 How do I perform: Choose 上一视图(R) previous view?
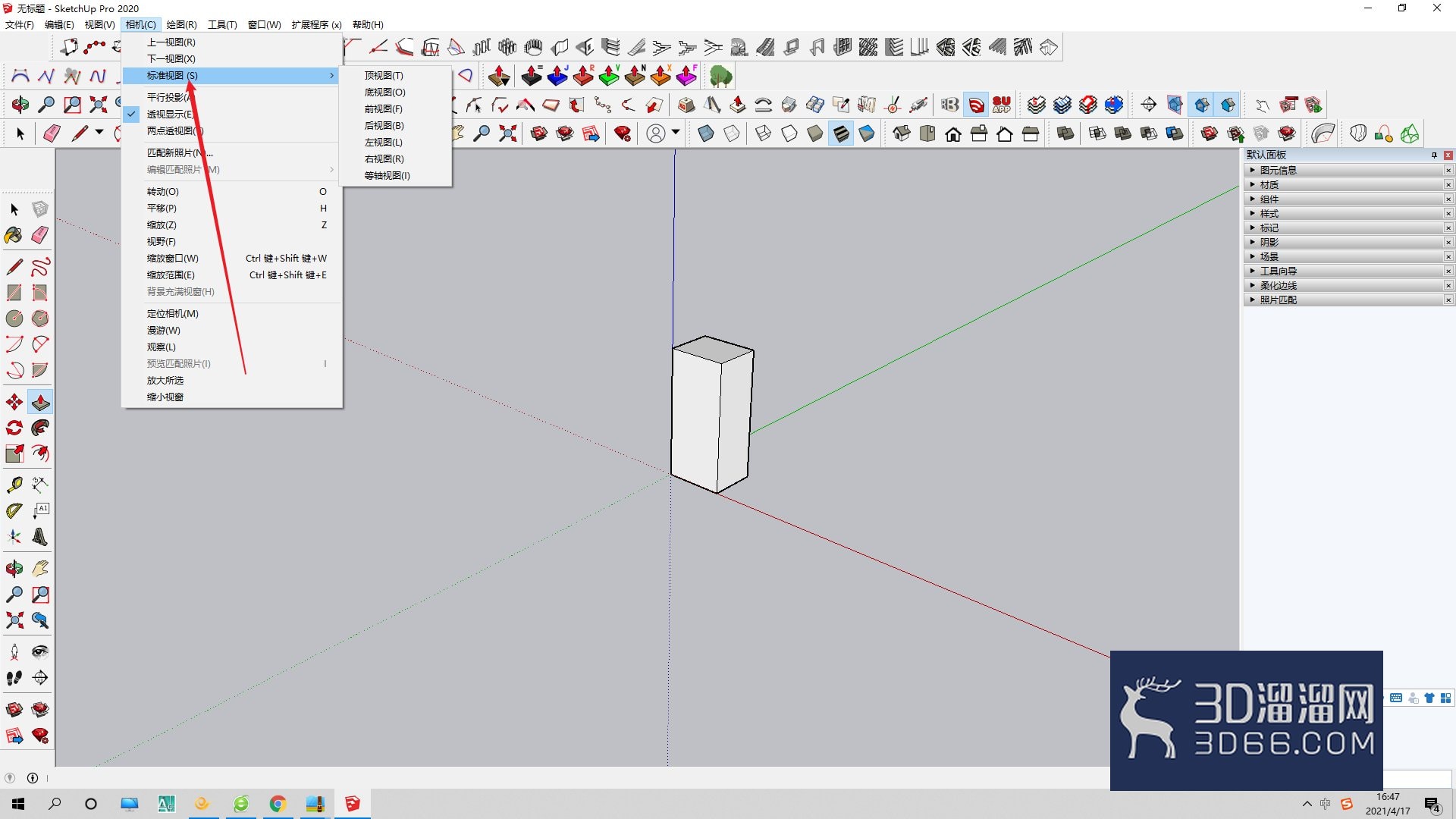[231, 42]
